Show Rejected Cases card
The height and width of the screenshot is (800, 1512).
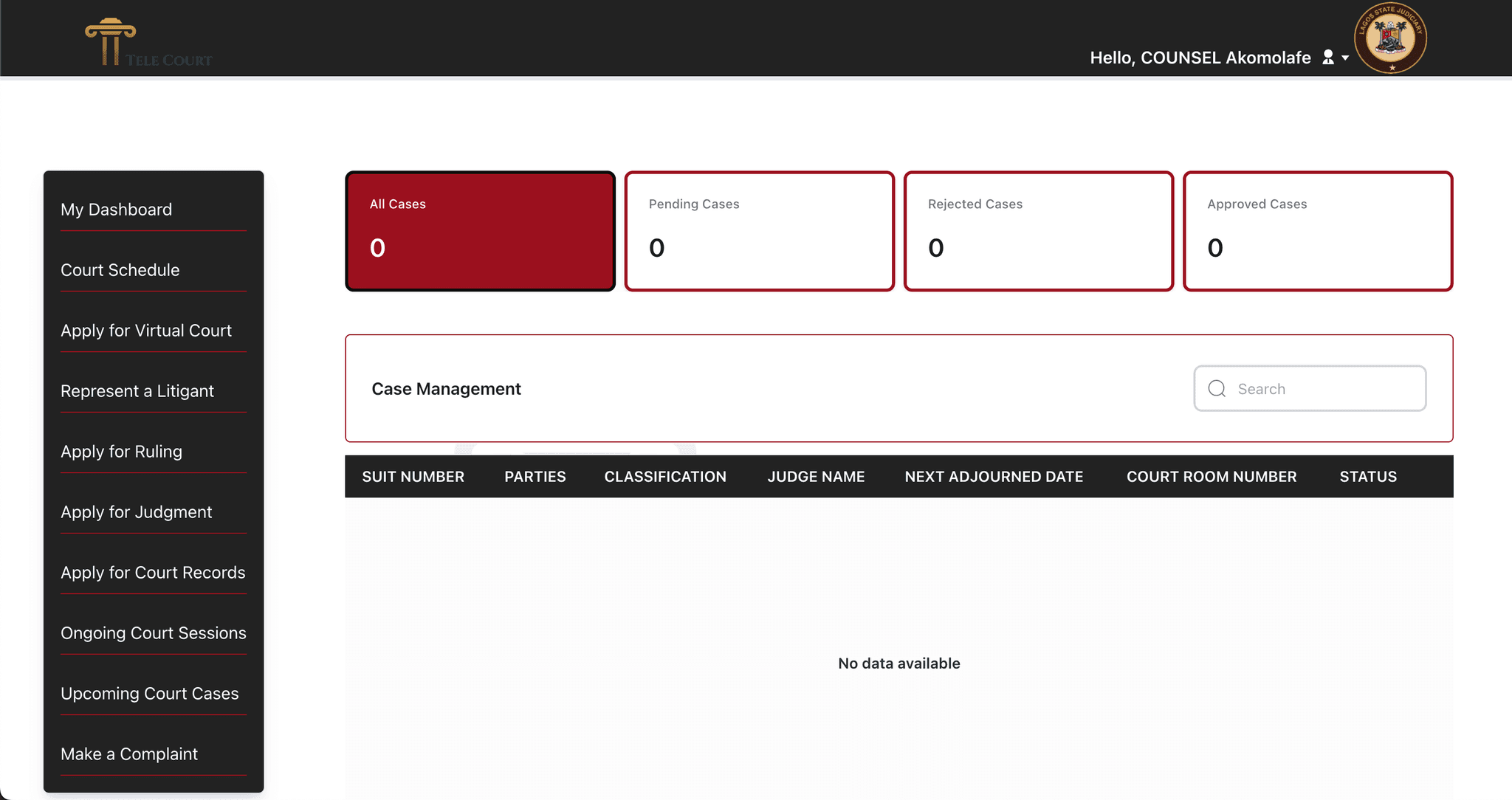(1038, 231)
